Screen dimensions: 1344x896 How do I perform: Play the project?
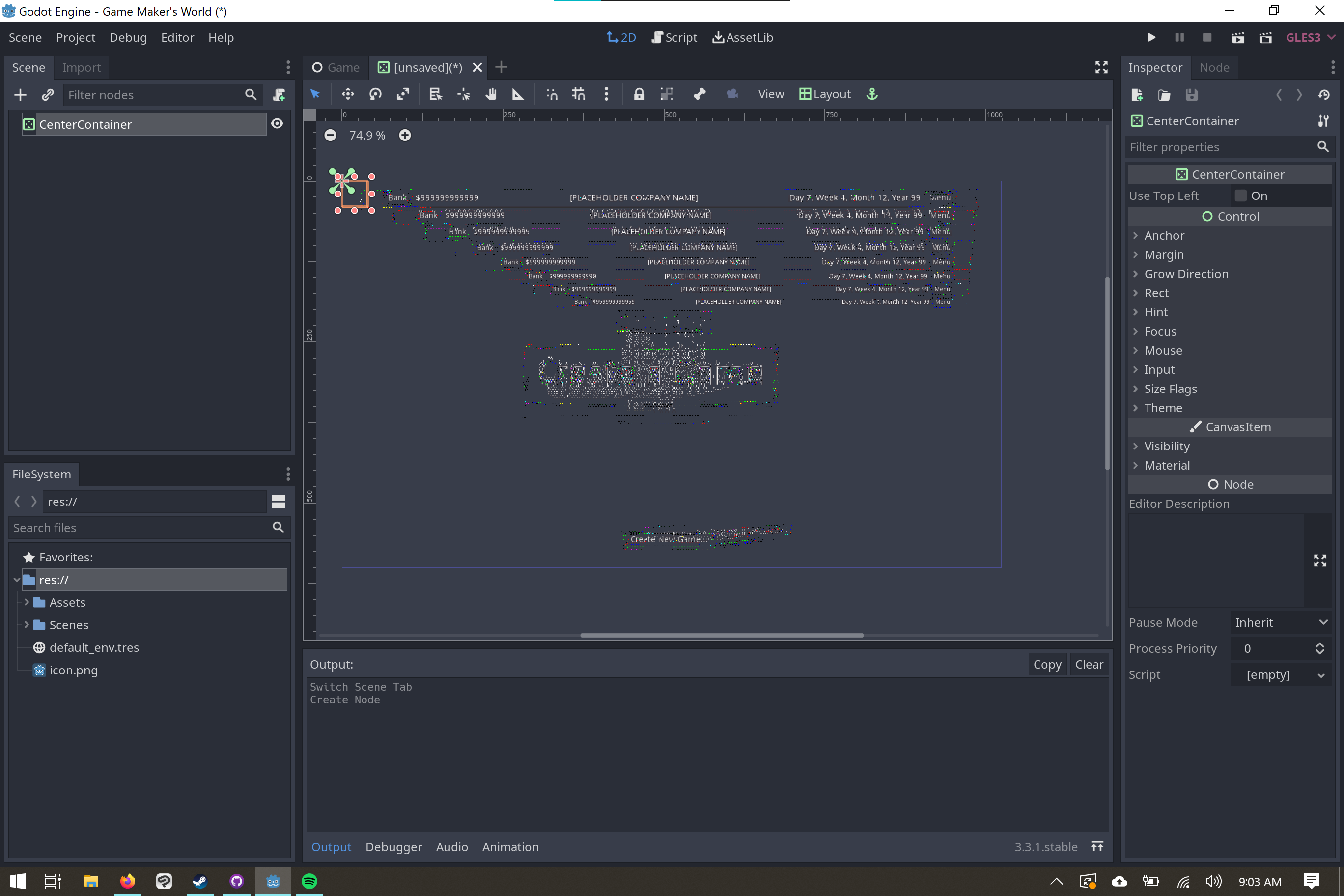[x=1151, y=37]
